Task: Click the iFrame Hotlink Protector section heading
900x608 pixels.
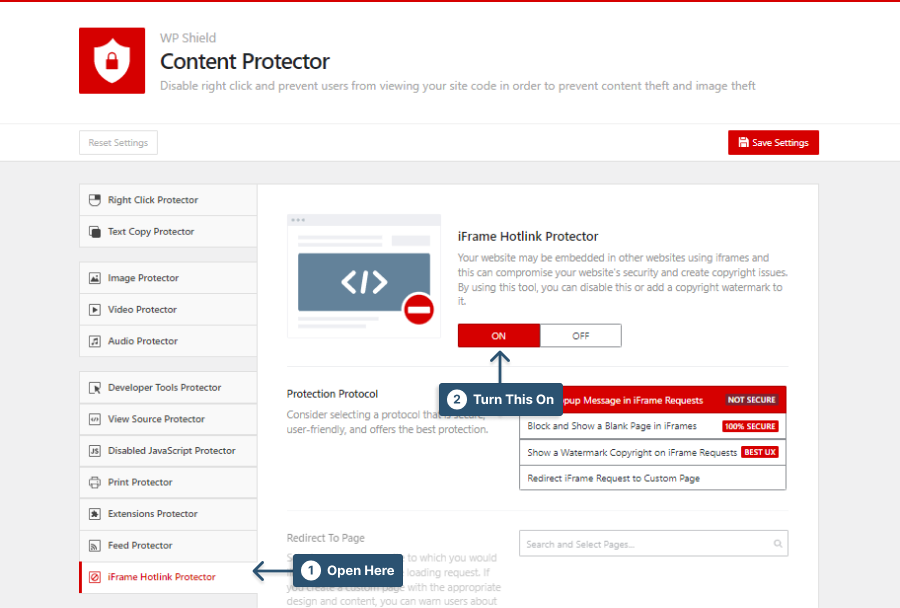Action: [528, 237]
